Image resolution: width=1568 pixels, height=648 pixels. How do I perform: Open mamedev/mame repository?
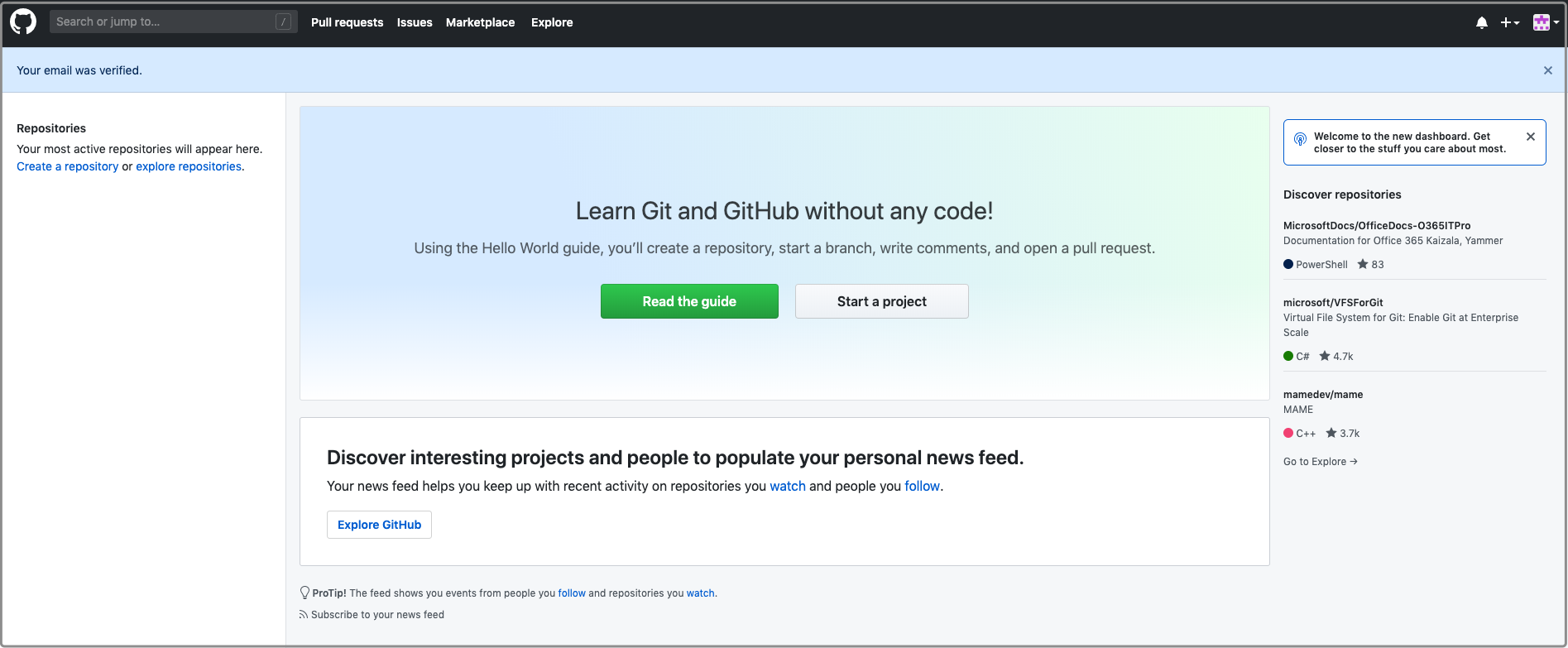point(1323,394)
